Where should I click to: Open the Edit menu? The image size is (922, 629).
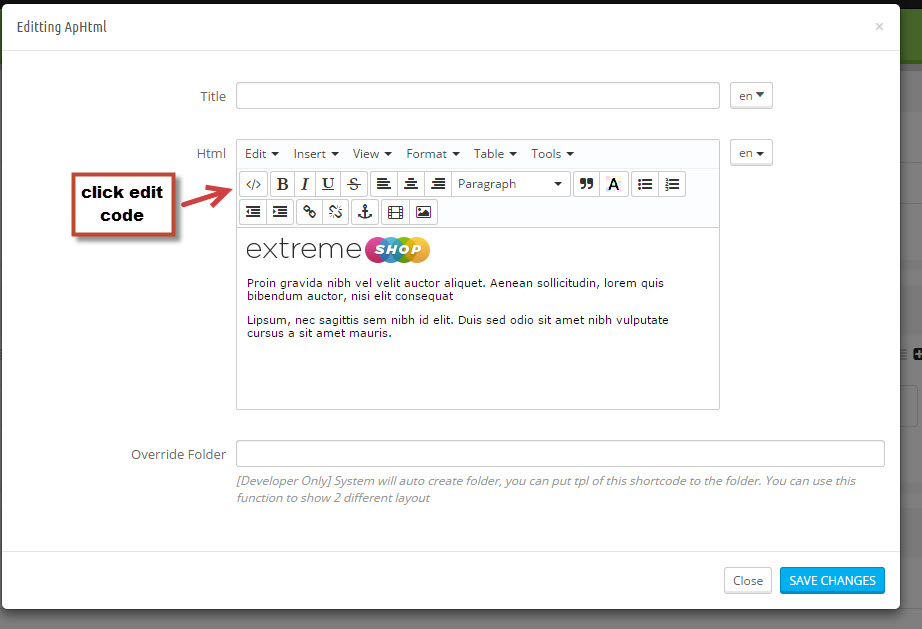(x=262, y=154)
